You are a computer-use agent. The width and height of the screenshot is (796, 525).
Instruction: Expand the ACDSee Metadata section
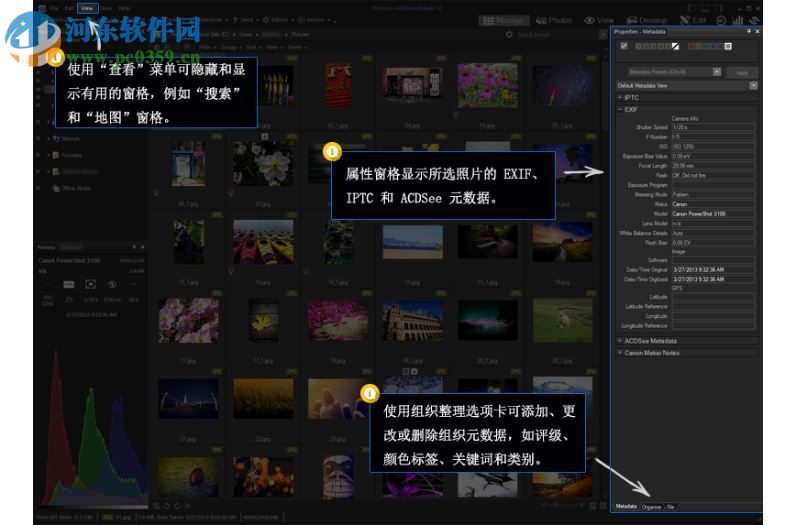pos(619,341)
